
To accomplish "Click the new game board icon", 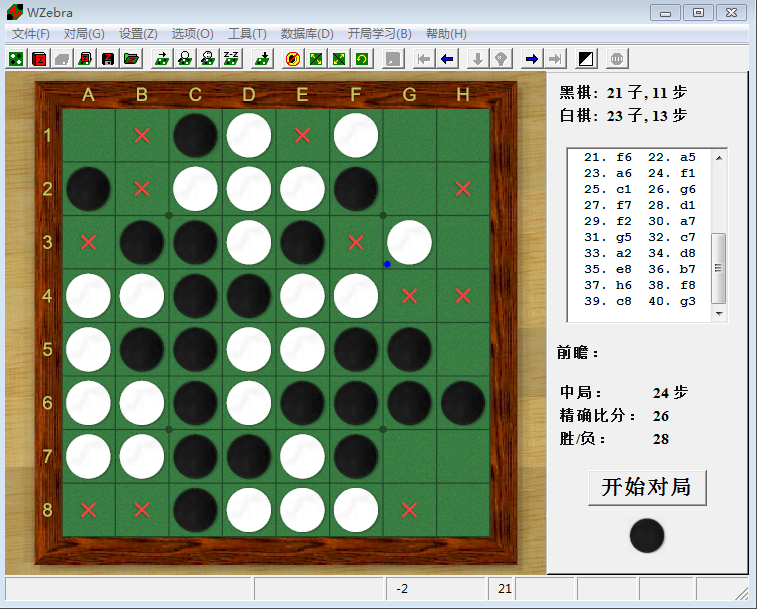I will pyautogui.click(x=16, y=59).
